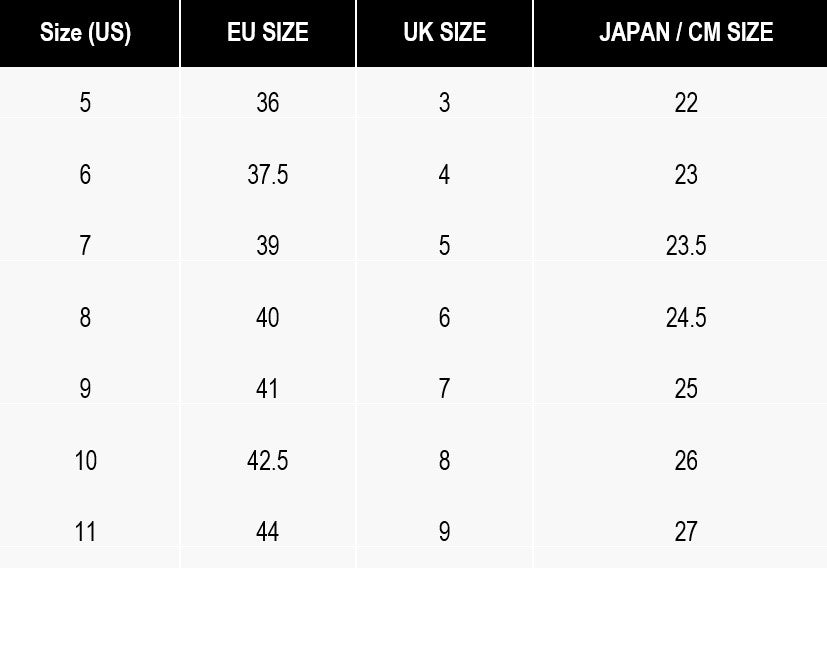Click the Size (US) column header

[x=85, y=32]
